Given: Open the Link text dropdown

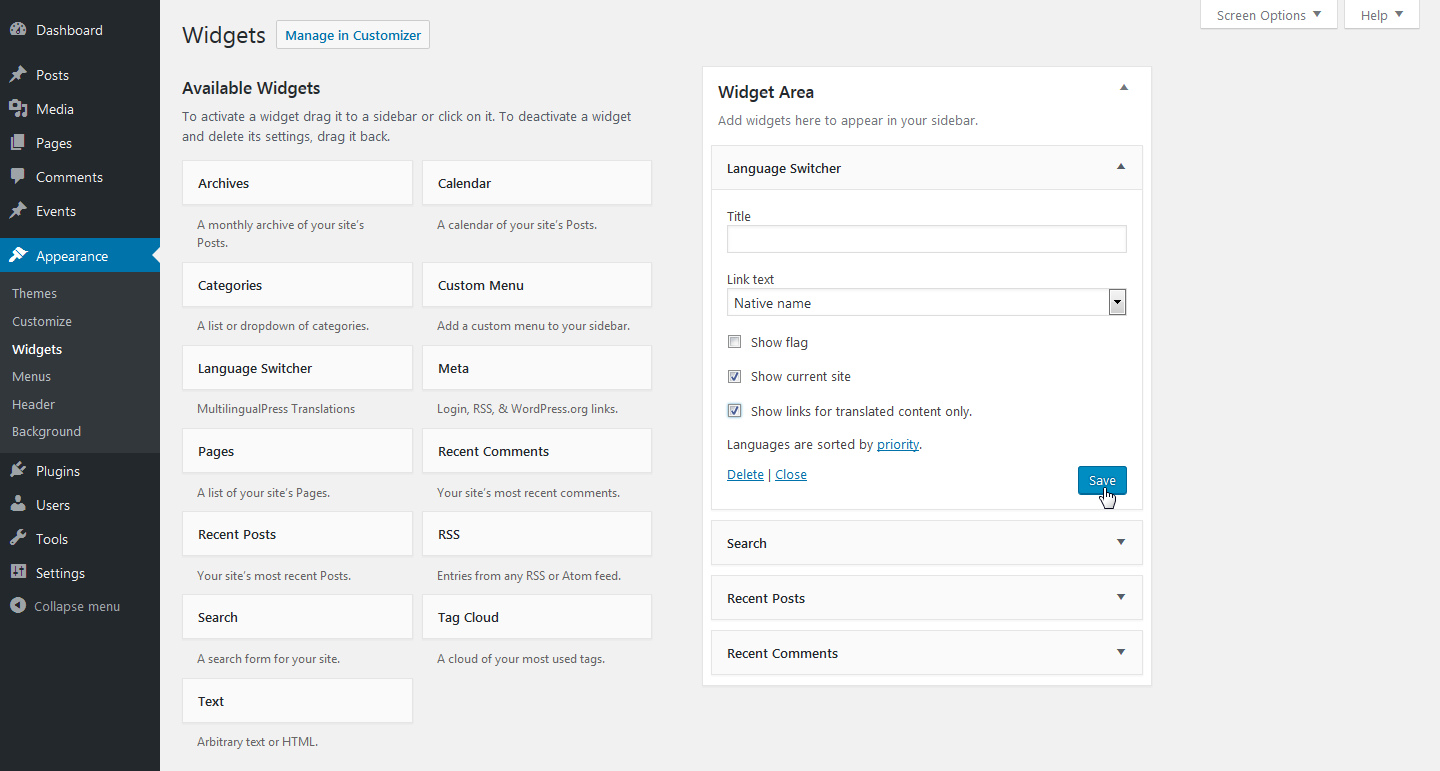Looking at the screenshot, I should click(x=1117, y=301).
